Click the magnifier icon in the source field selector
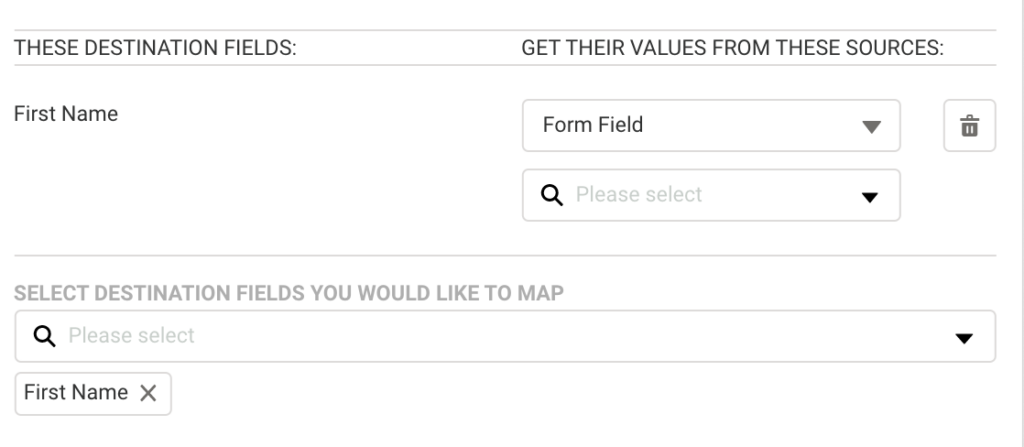The width and height of the screenshot is (1024, 447). coord(552,195)
